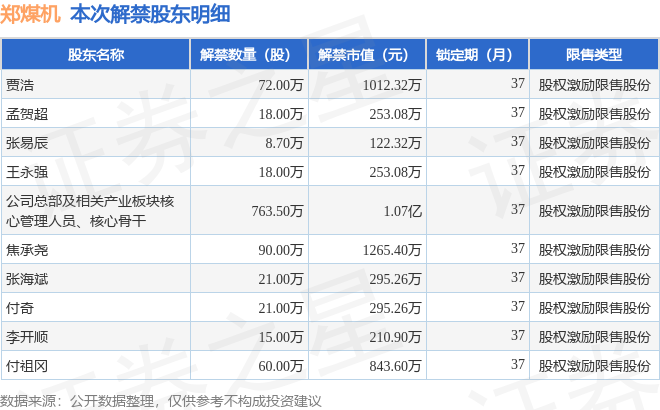Click 股权激励限售股份 in the 李开顺 row
Screen dimensions: 660x410
click(594, 337)
